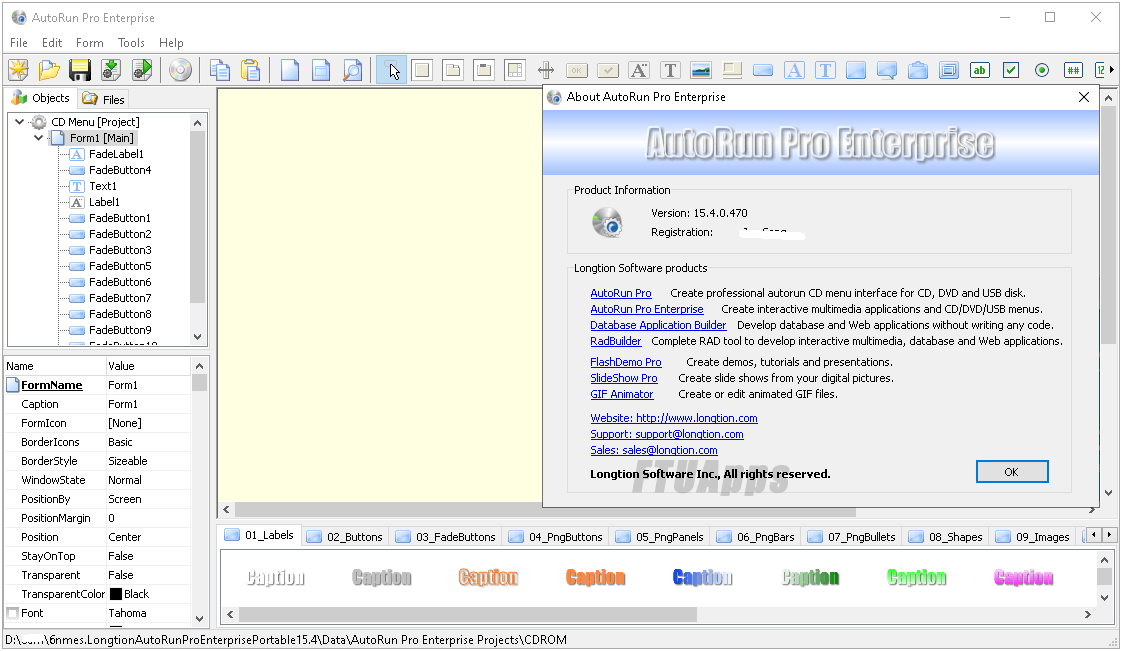Expand more toolbar components arrow
Image resolution: width=1121 pixels, height=651 pixels.
click(1112, 69)
